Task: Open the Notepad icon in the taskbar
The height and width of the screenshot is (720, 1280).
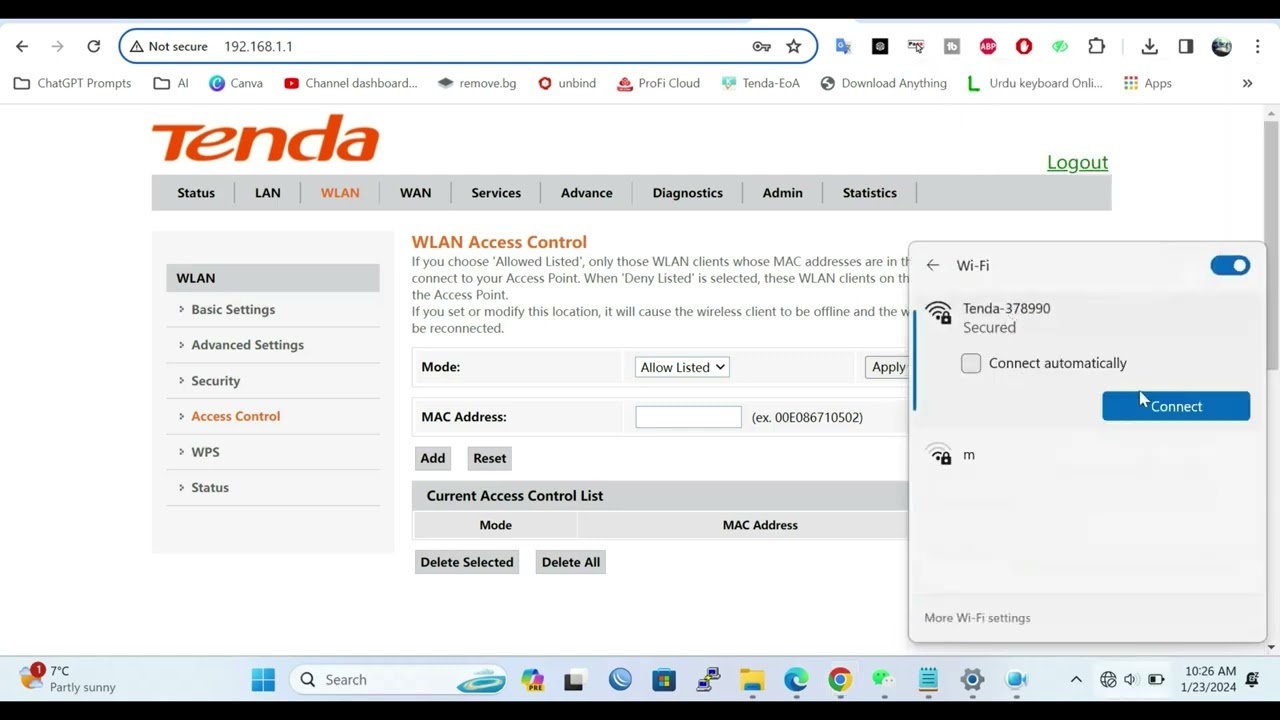Action: (x=928, y=680)
